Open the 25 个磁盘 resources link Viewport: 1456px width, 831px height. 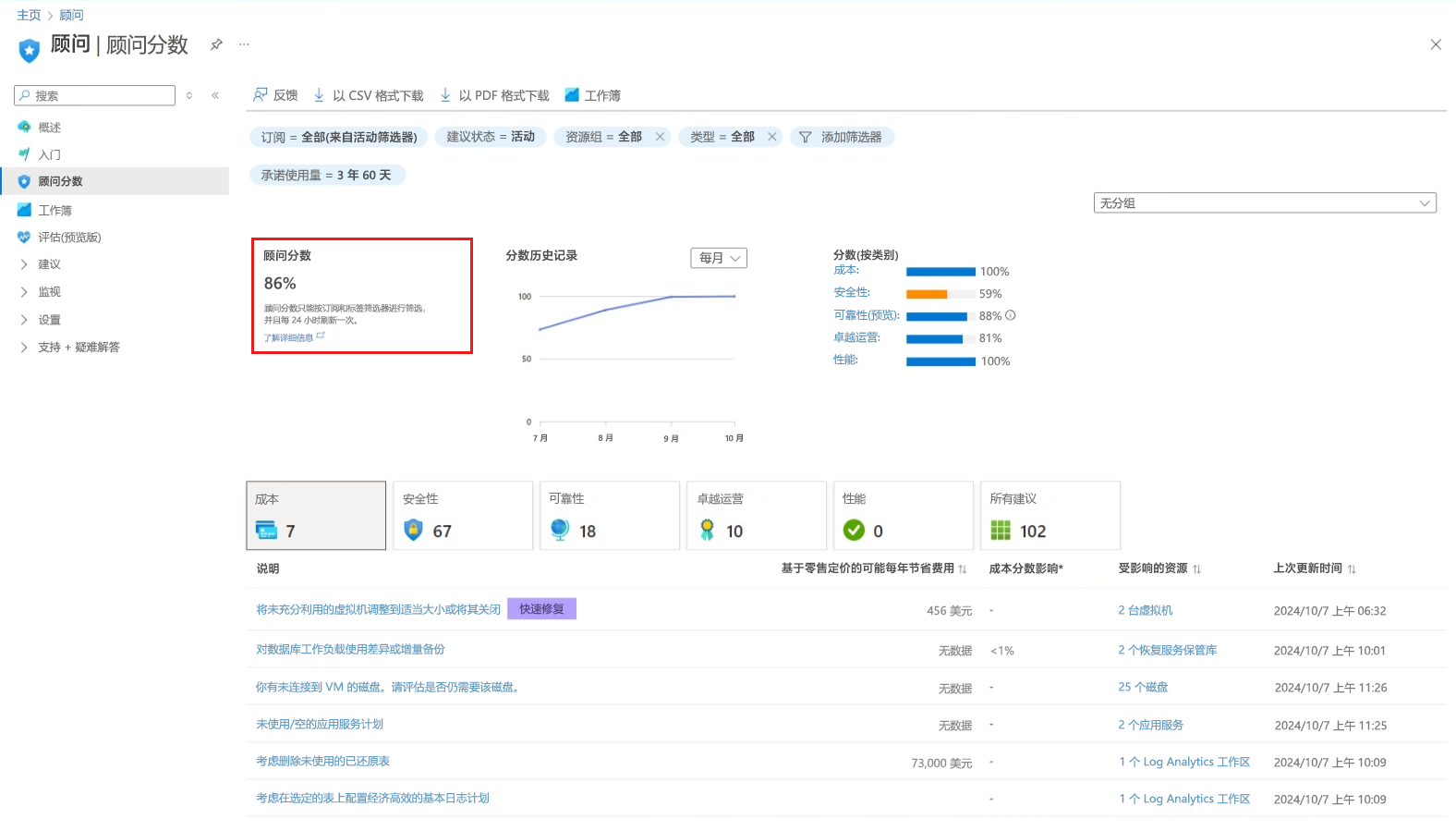[1143, 688]
